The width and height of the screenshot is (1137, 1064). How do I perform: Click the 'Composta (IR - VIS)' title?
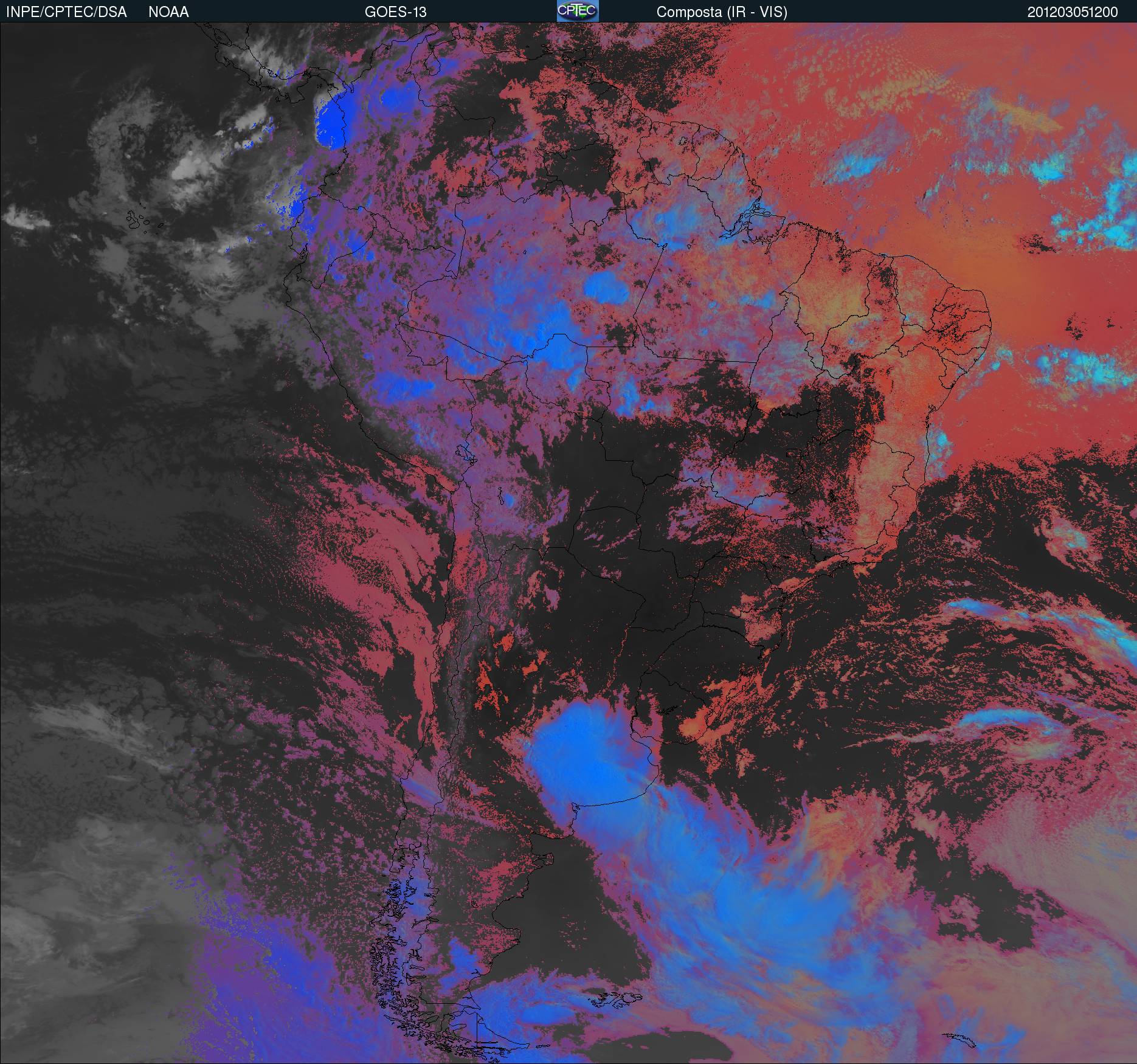[x=722, y=12]
